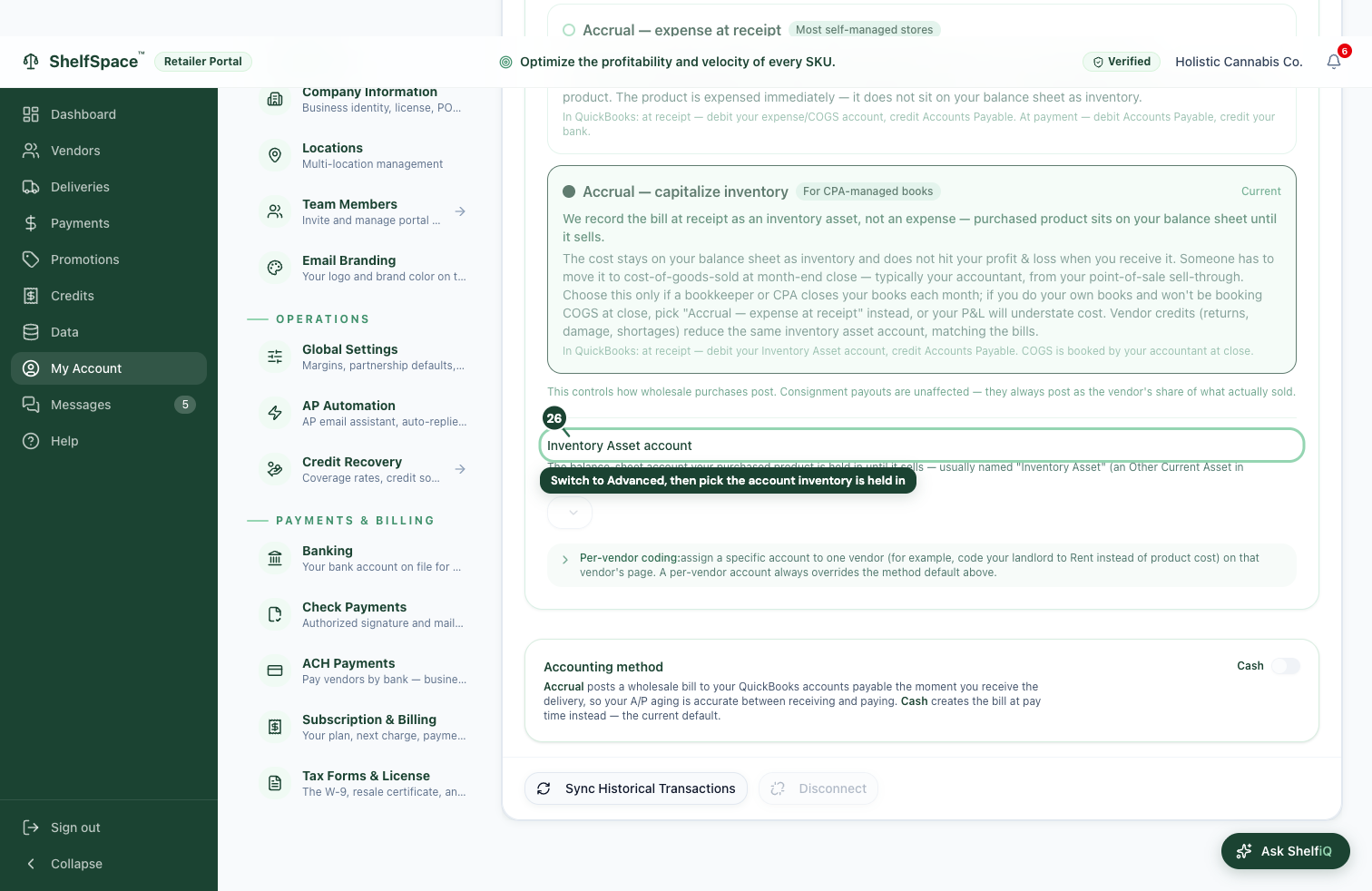Select the My Account menu item
Screen dimensions: 1372x891
click(109, 368)
